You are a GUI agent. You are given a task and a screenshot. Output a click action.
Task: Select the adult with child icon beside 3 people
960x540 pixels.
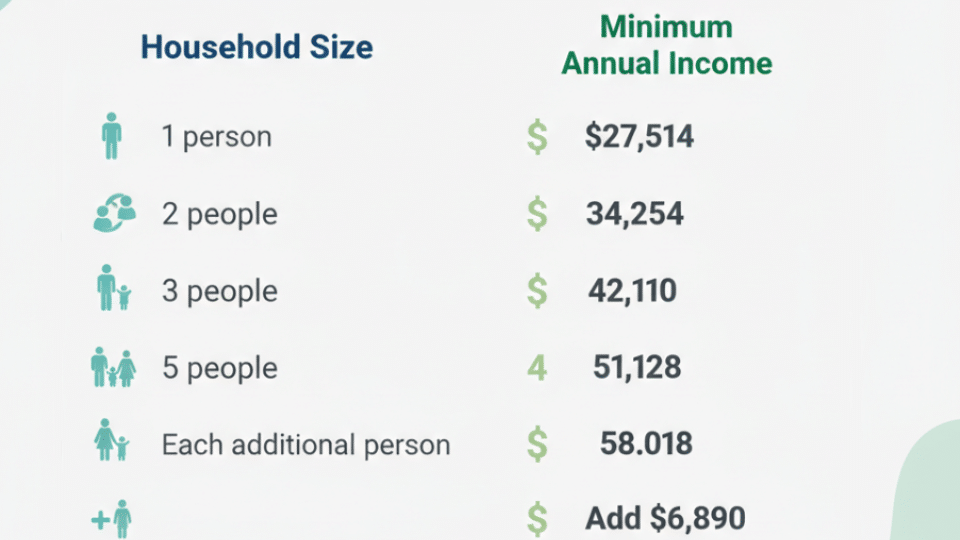[x=113, y=291]
